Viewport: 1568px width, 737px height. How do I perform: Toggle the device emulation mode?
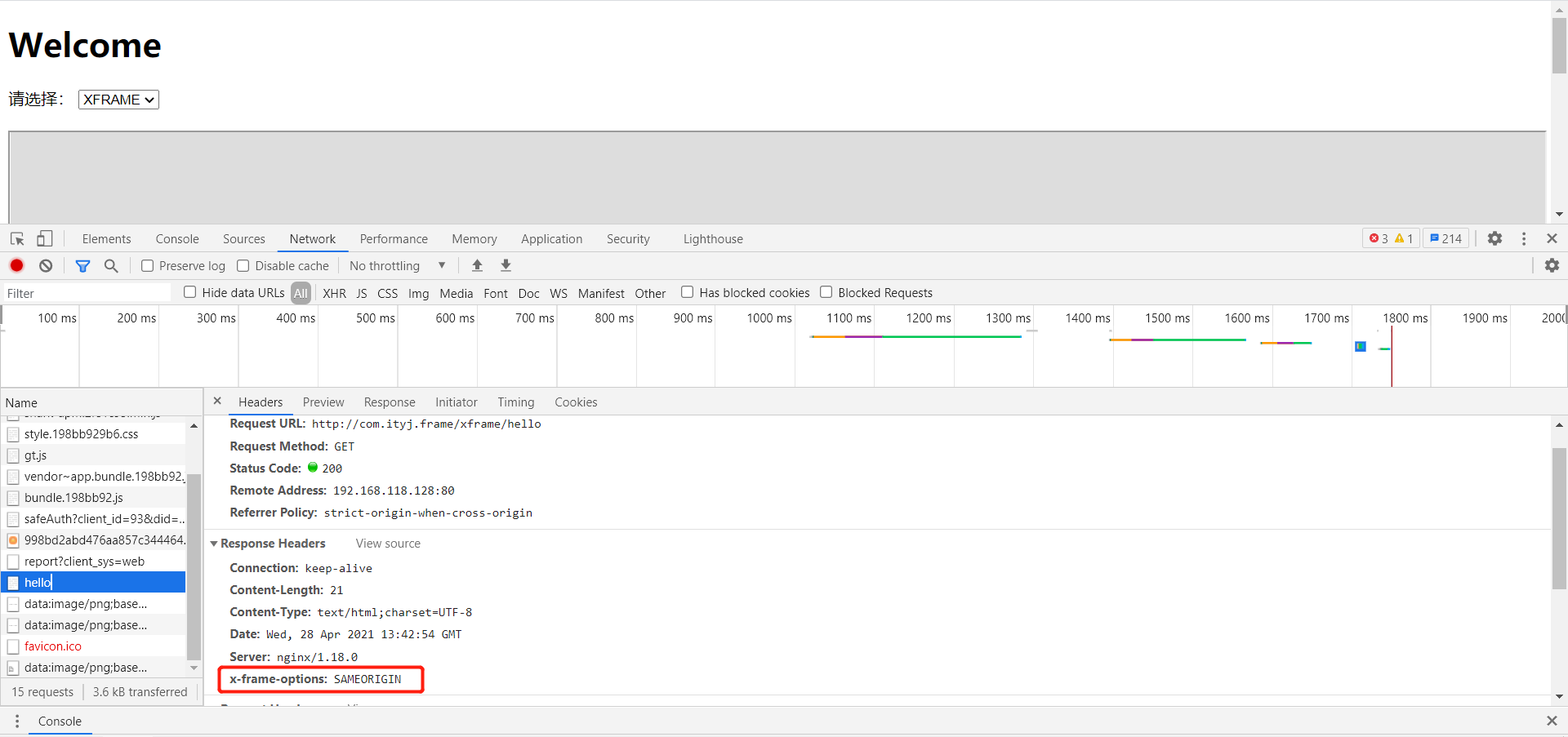pyautogui.click(x=45, y=238)
